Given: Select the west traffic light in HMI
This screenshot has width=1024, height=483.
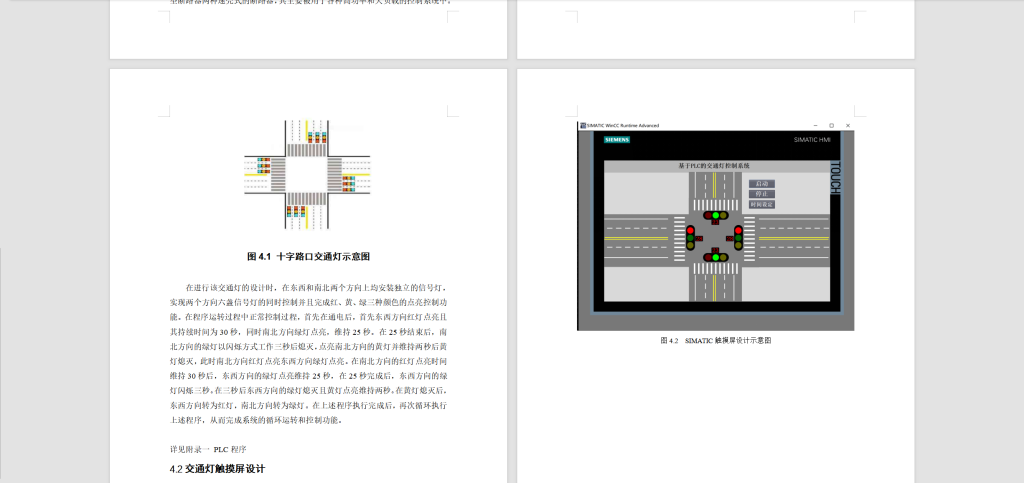Looking at the screenshot, I should click(x=690, y=237).
